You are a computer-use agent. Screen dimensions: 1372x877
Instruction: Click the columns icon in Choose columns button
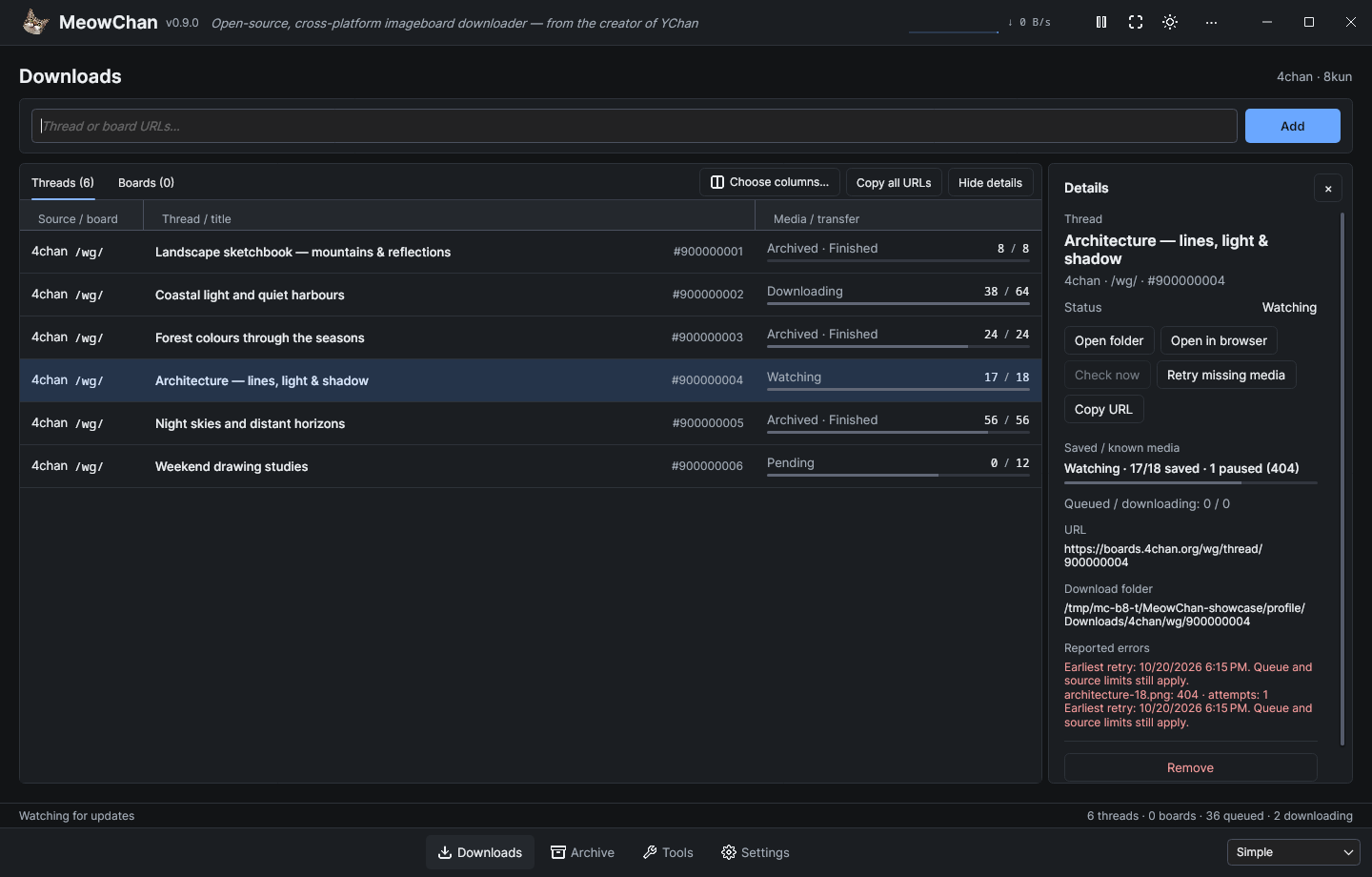pyautogui.click(x=717, y=182)
